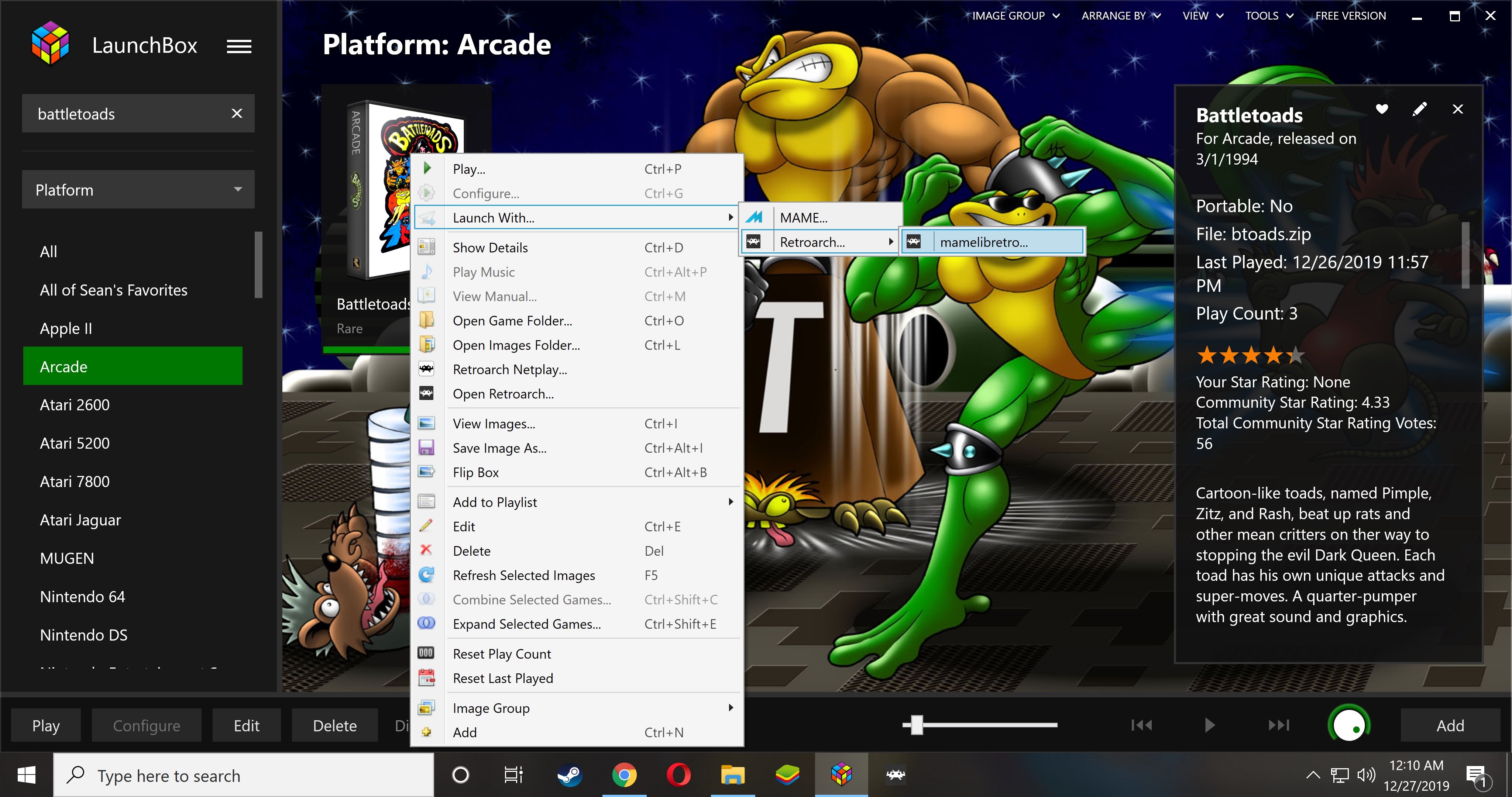Click the green Play arrow icon
1512x797 pixels.
point(427,168)
